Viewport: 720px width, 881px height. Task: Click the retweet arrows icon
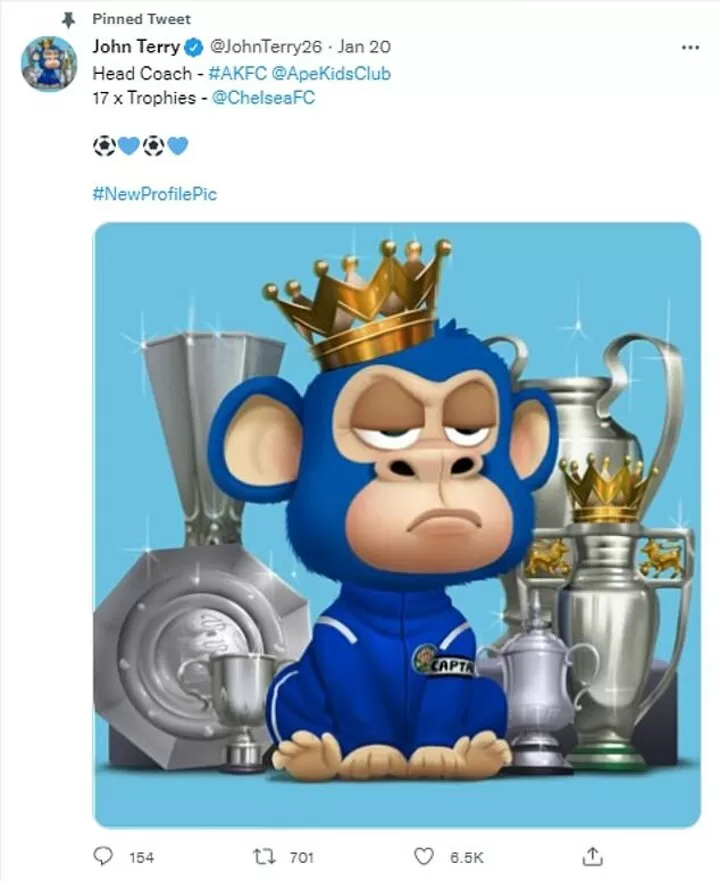[265, 856]
